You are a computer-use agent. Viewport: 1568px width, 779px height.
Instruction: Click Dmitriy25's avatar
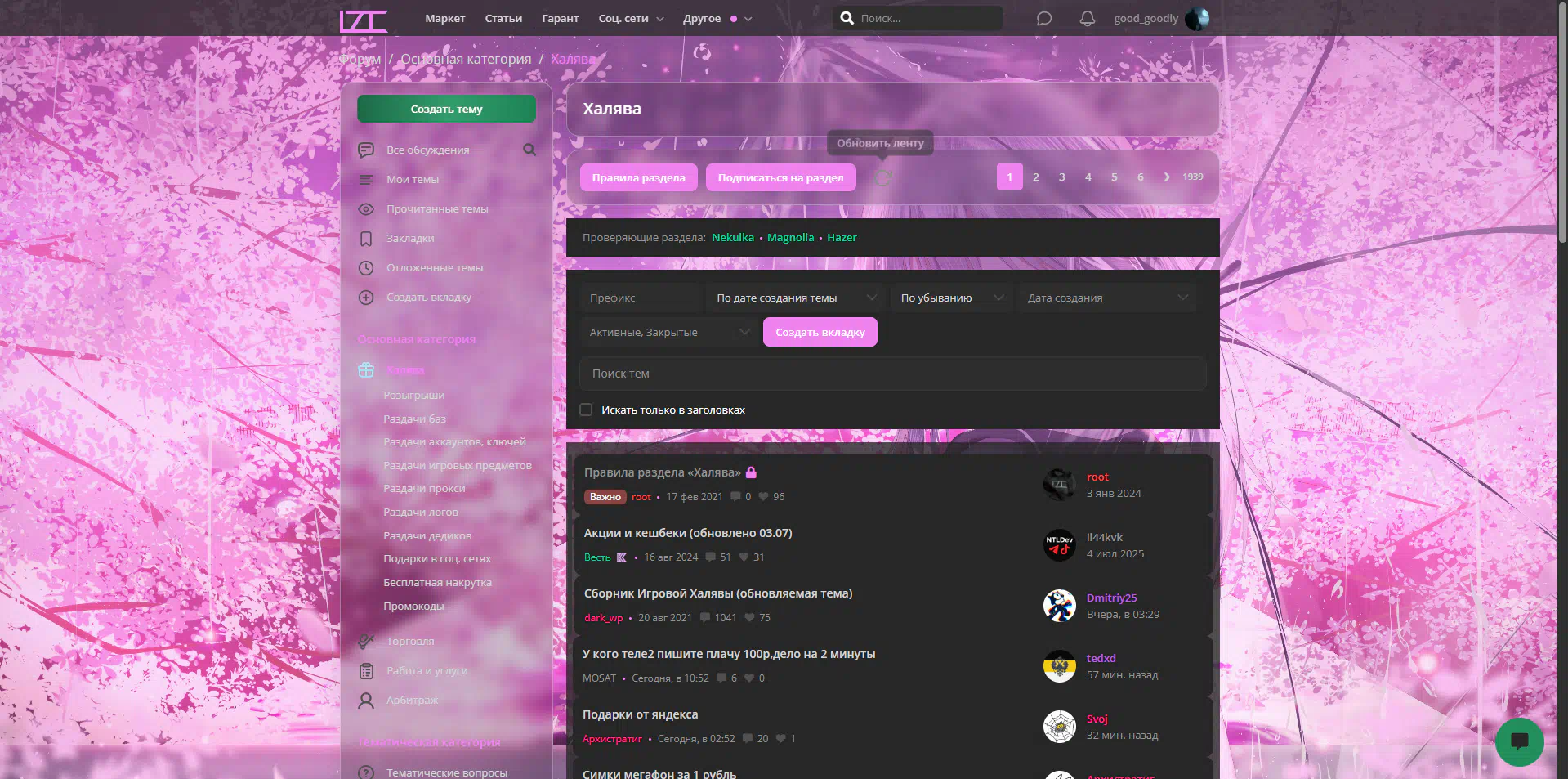click(x=1060, y=606)
